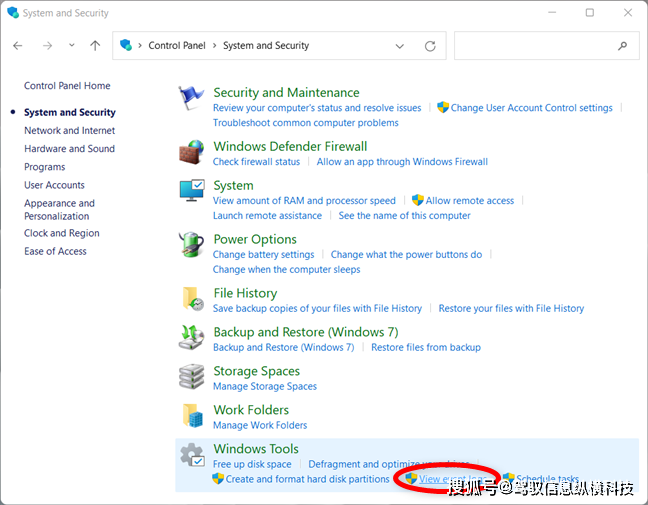Image resolution: width=648 pixels, height=505 pixels.
Task: Open User Accounts category
Action: 54,185
